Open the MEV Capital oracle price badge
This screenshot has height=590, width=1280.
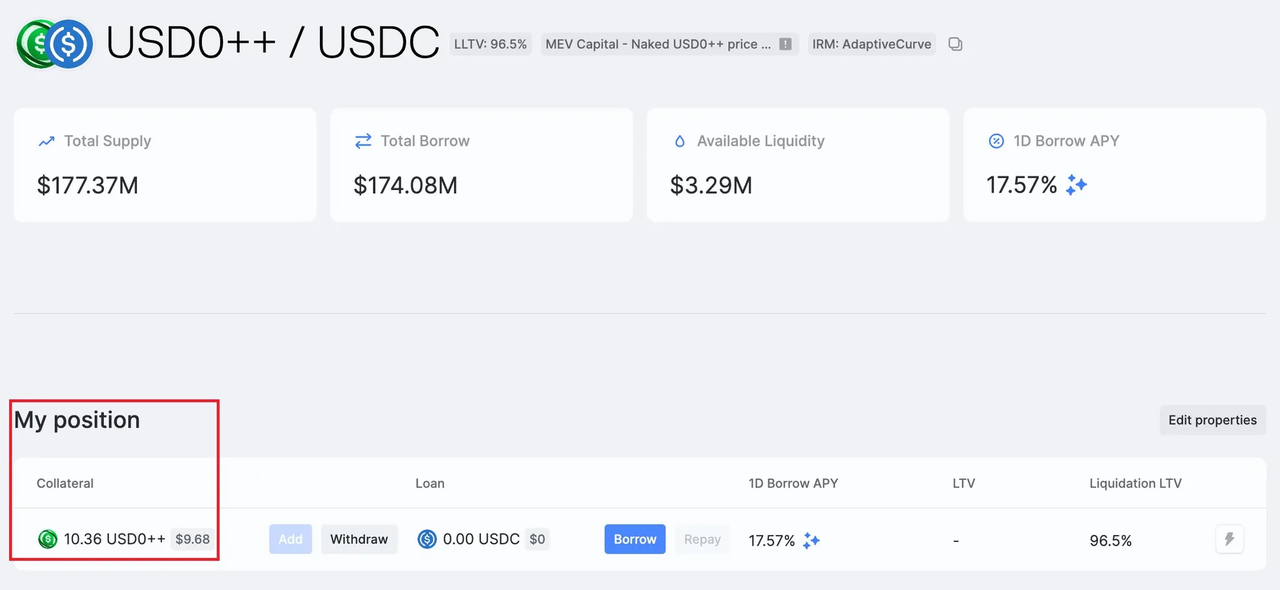658,44
